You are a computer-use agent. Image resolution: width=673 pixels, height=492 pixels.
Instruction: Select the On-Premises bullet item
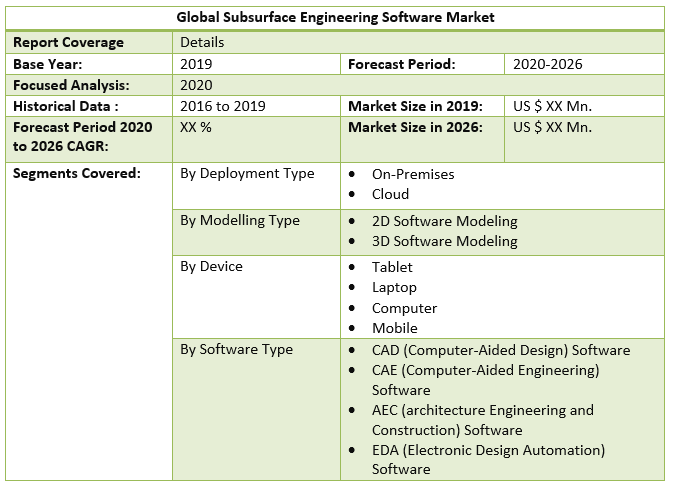pyautogui.click(x=412, y=174)
